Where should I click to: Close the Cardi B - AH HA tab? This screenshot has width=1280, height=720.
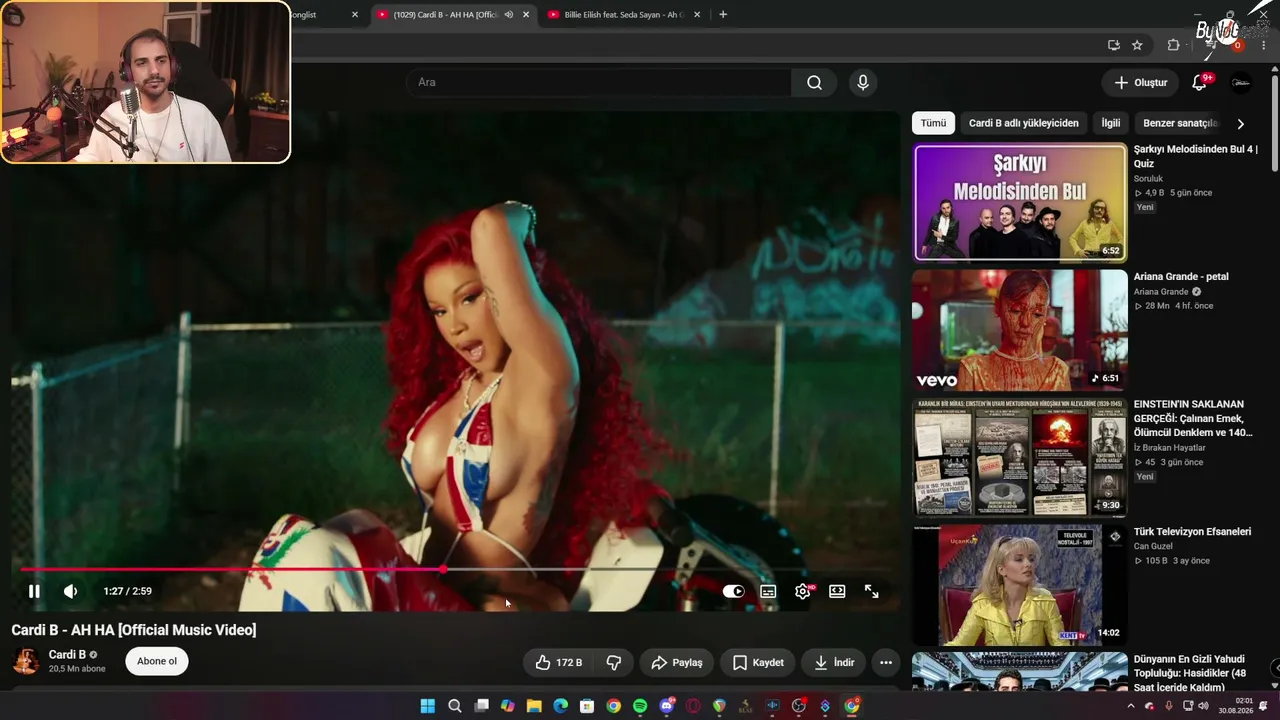(526, 15)
